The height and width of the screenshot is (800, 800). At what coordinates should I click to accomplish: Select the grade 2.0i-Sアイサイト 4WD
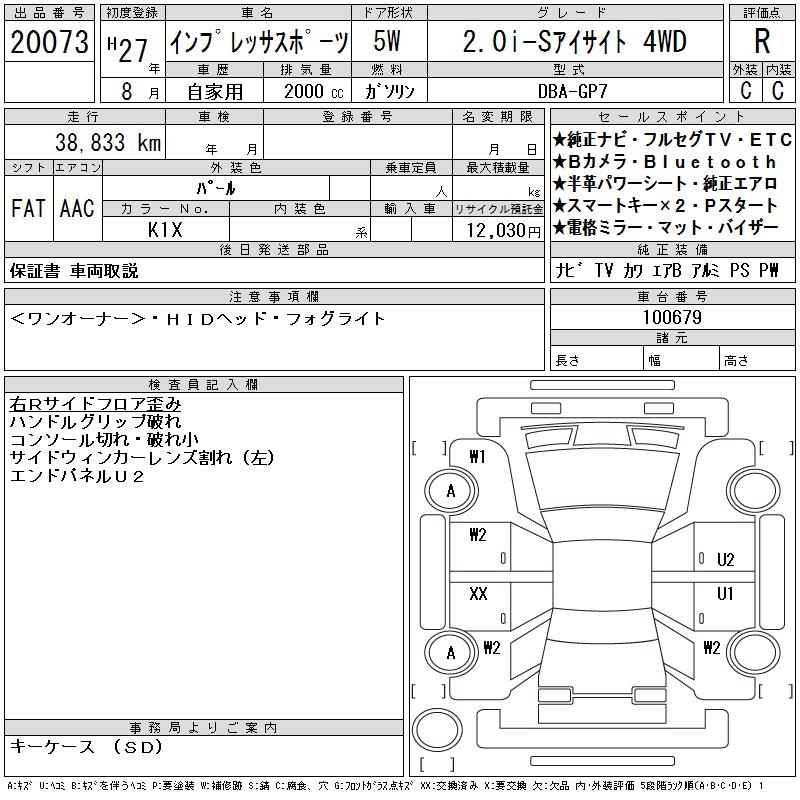[575, 42]
